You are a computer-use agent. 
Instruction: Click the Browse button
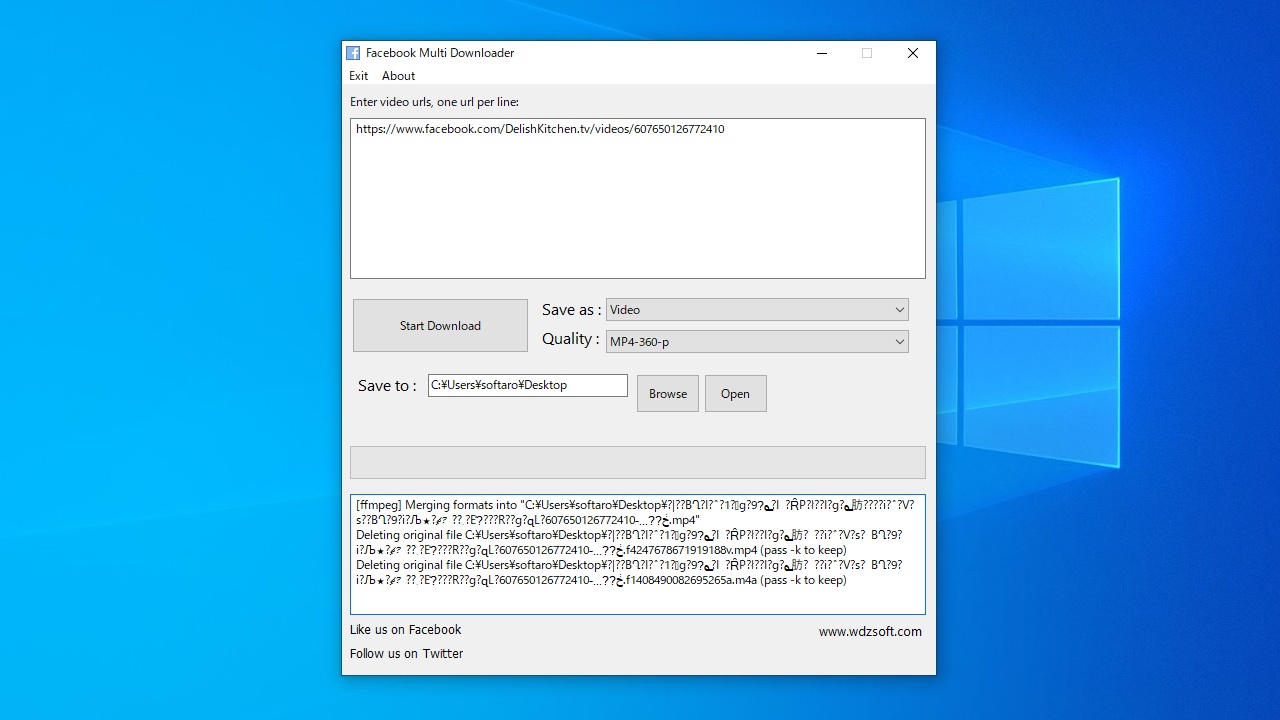(668, 394)
